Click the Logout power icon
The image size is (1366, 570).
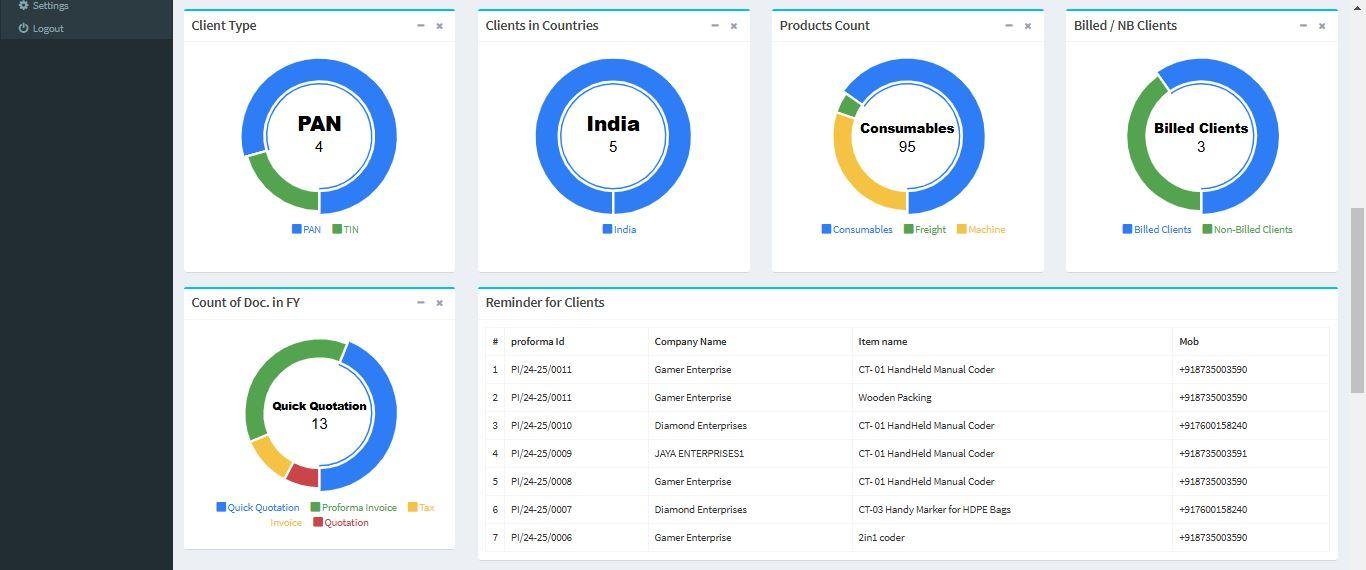(24, 28)
